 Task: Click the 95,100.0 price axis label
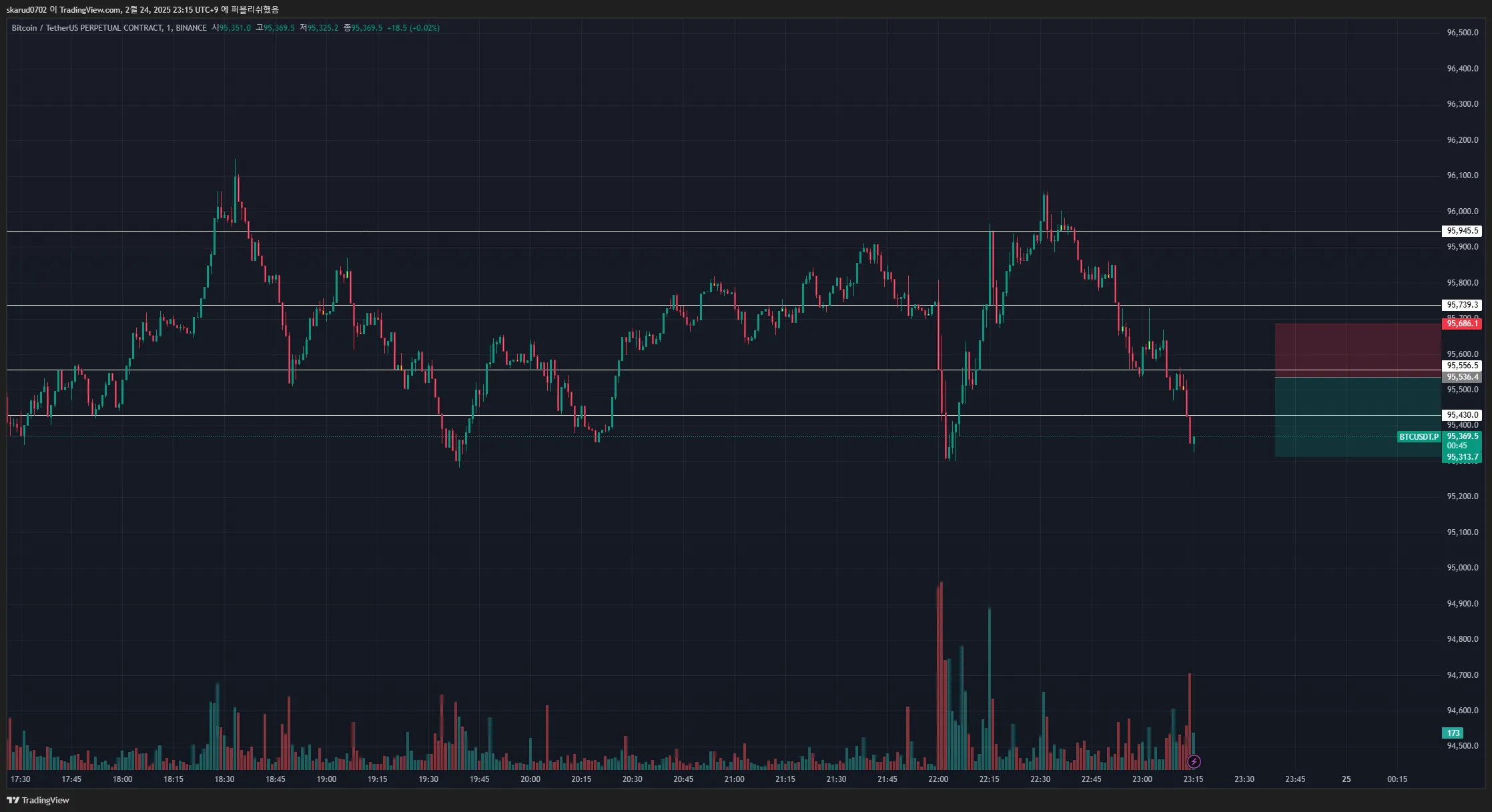click(x=1463, y=532)
